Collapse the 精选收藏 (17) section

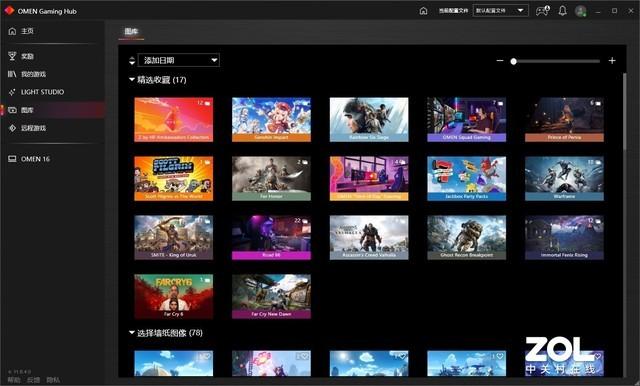tap(132, 80)
